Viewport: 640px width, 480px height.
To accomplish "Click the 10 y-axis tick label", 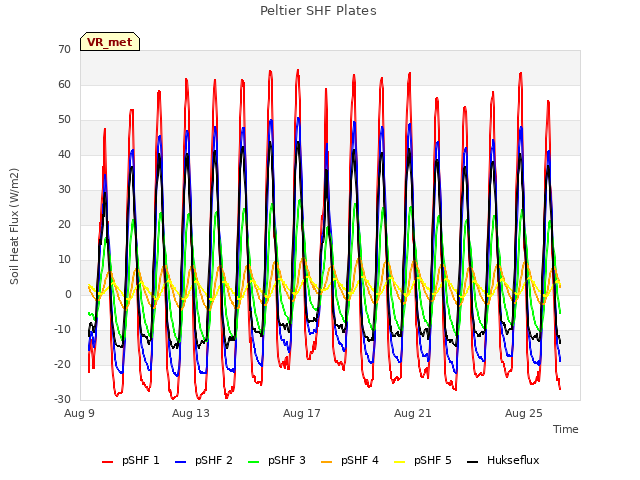I will [x=64, y=260].
